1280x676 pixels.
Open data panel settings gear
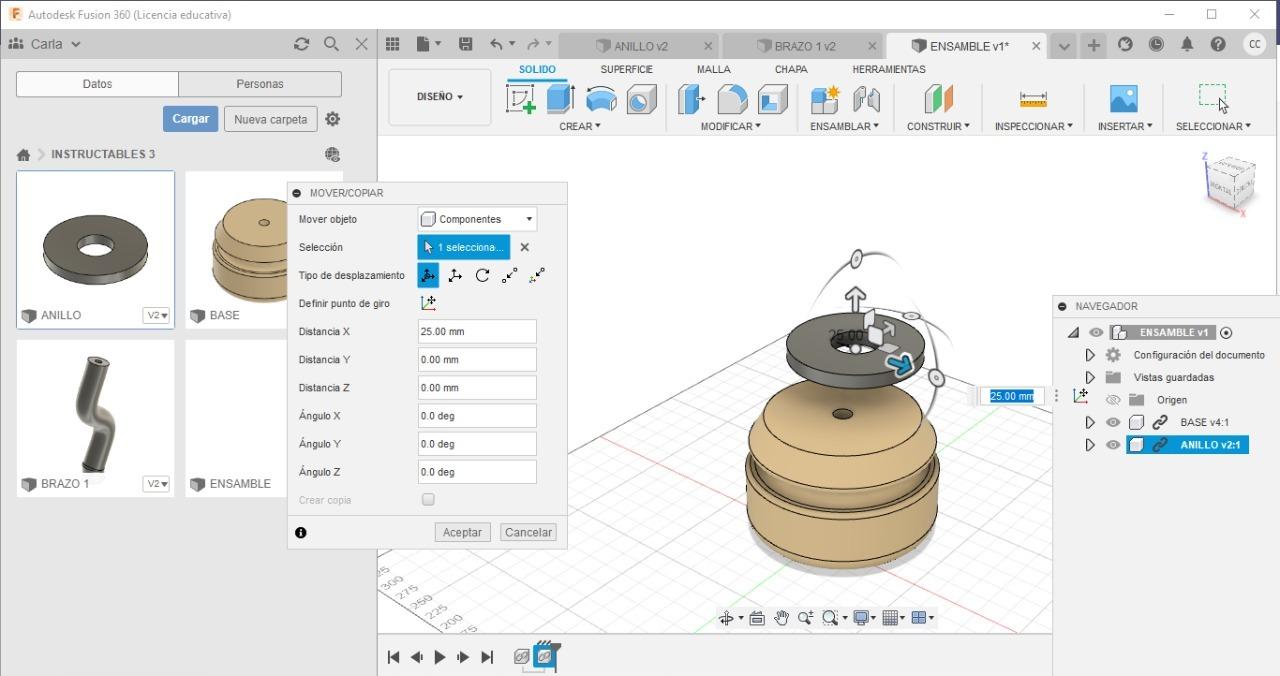point(333,119)
